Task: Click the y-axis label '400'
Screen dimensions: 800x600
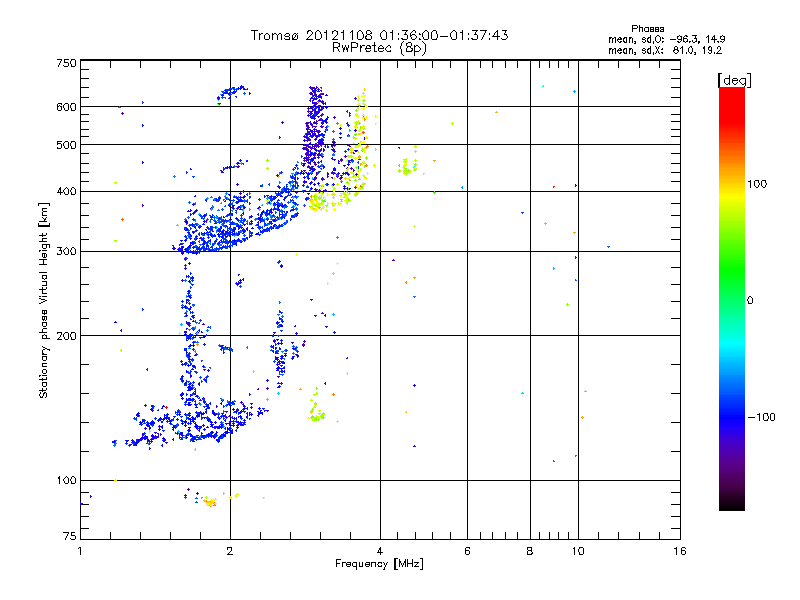Action: coord(66,191)
